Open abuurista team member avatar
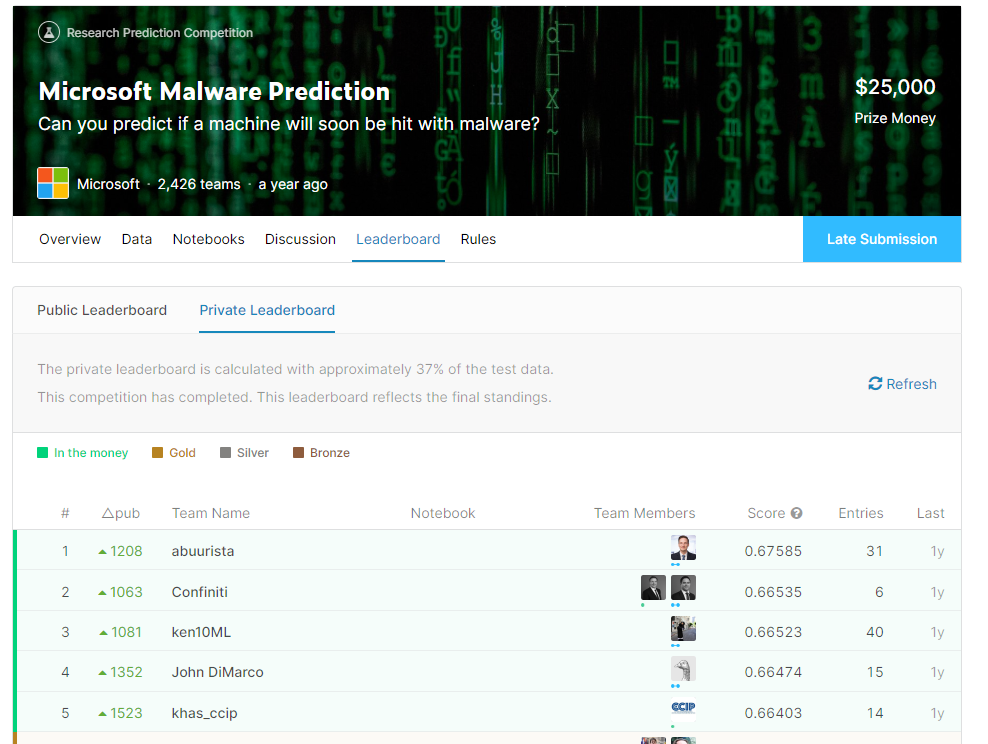This screenshot has width=988, height=744. (x=683, y=547)
